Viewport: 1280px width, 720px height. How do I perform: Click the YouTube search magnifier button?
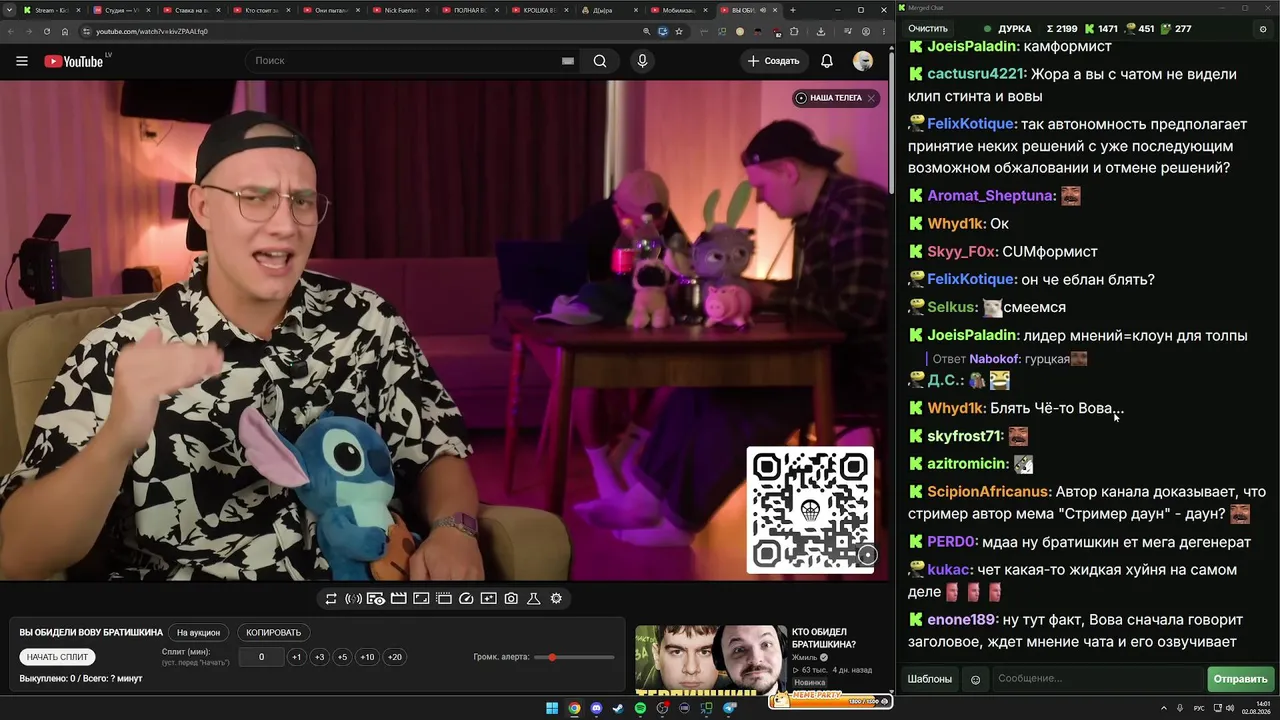[600, 61]
